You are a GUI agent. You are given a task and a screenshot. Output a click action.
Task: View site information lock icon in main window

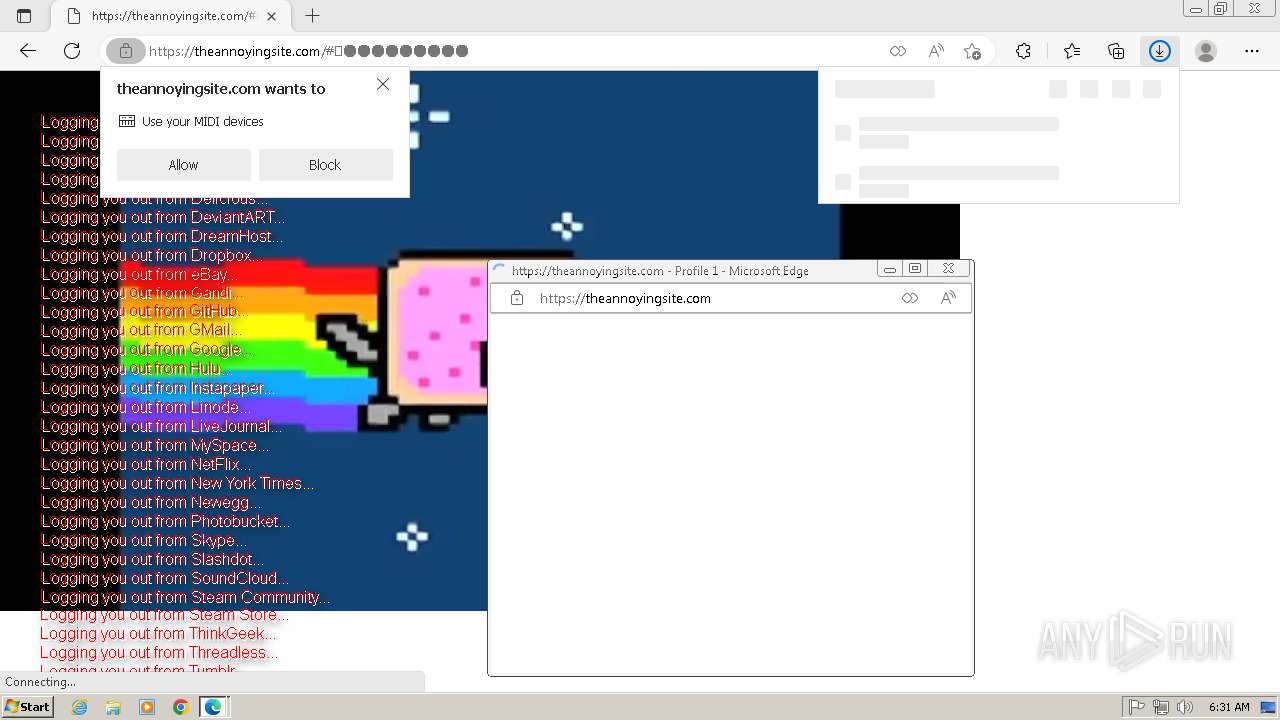pyautogui.click(x=126, y=51)
